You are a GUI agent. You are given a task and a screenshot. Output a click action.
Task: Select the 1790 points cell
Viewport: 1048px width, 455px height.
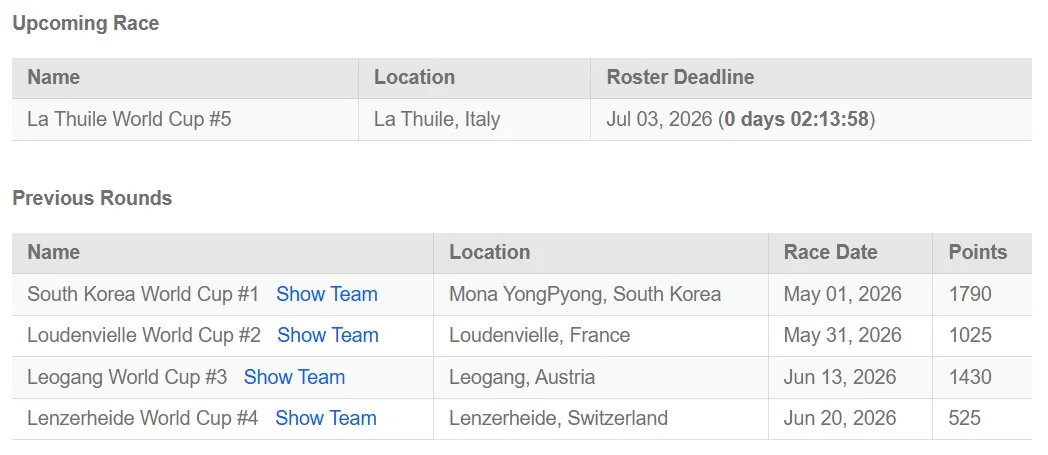(982, 294)
